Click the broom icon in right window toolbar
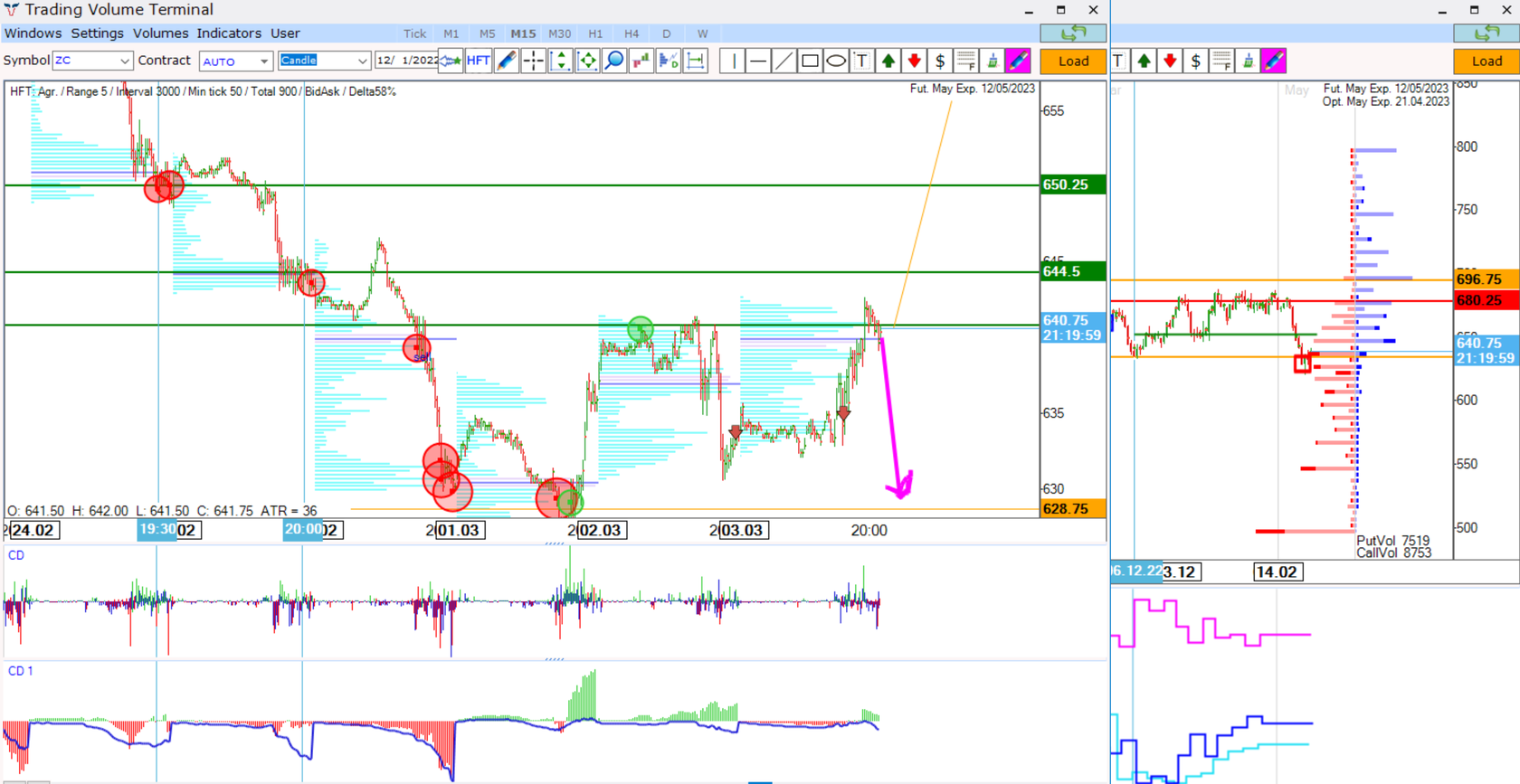Viewport: 1520px width, 784px height. (1248, 61)
